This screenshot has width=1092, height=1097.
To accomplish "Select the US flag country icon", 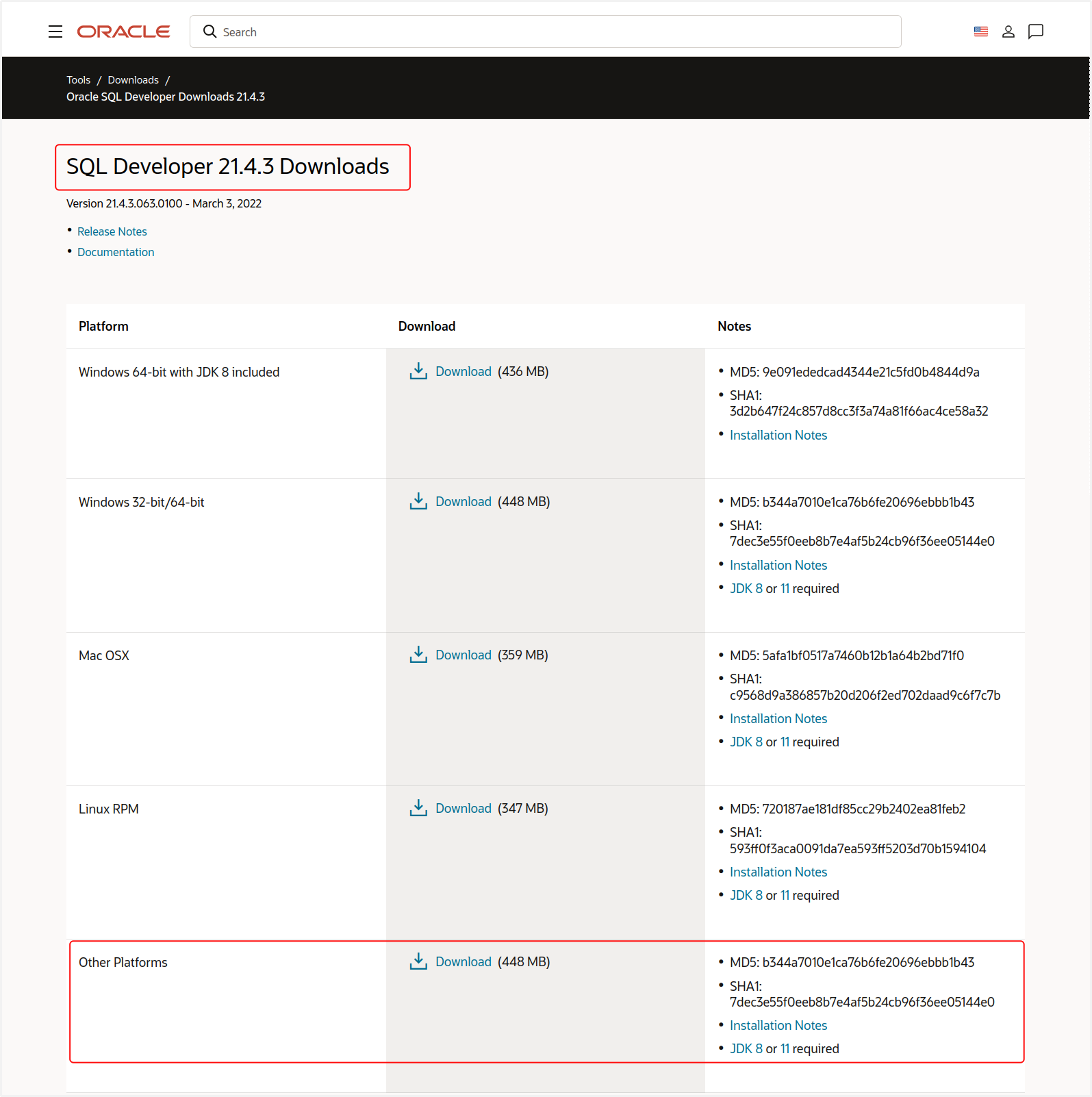I will coord(980,31).
